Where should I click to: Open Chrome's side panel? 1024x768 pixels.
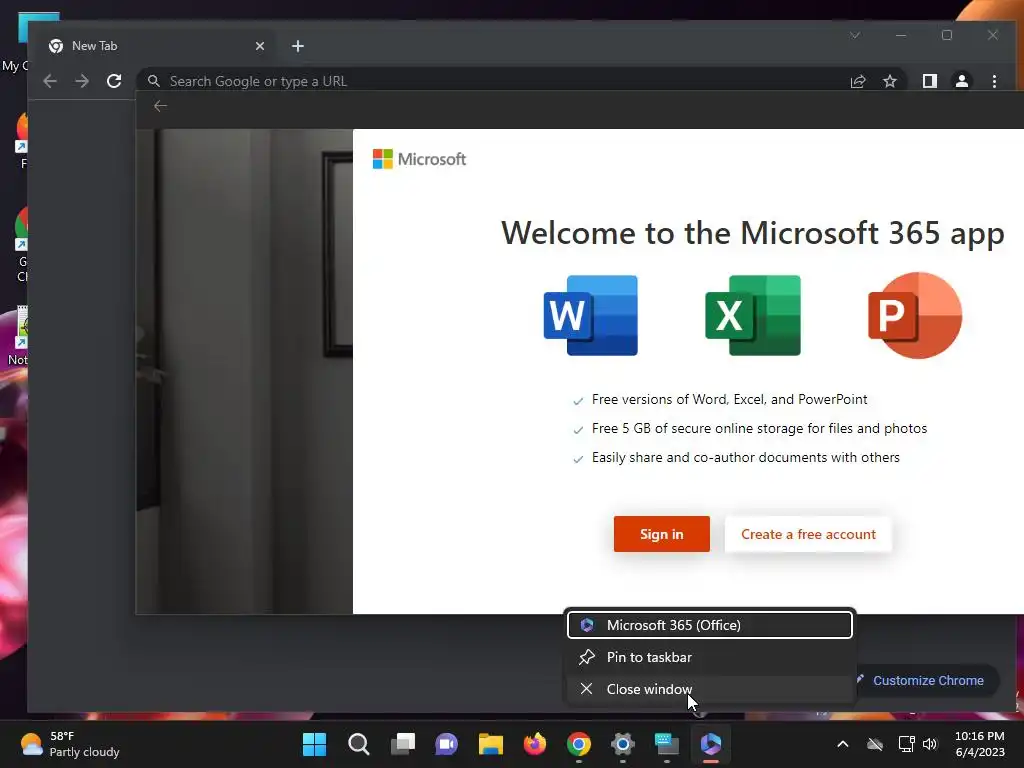point(929,81)
